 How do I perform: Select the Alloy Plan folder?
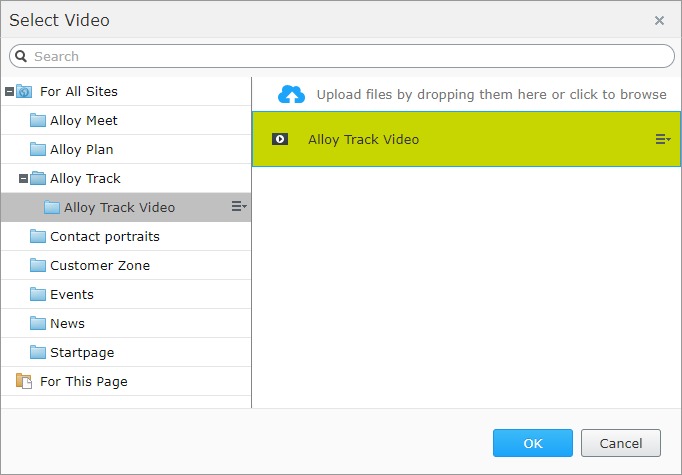click(x=82, y=149)
